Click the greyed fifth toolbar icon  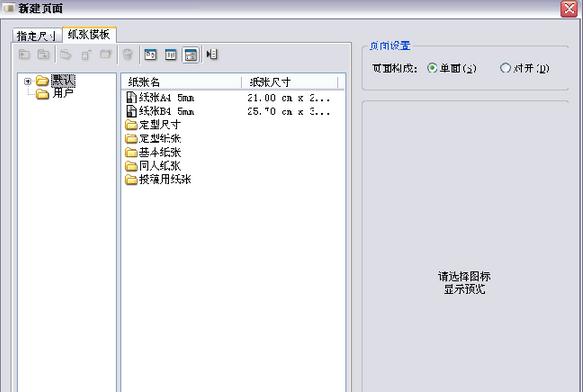[x=106, y=55]
